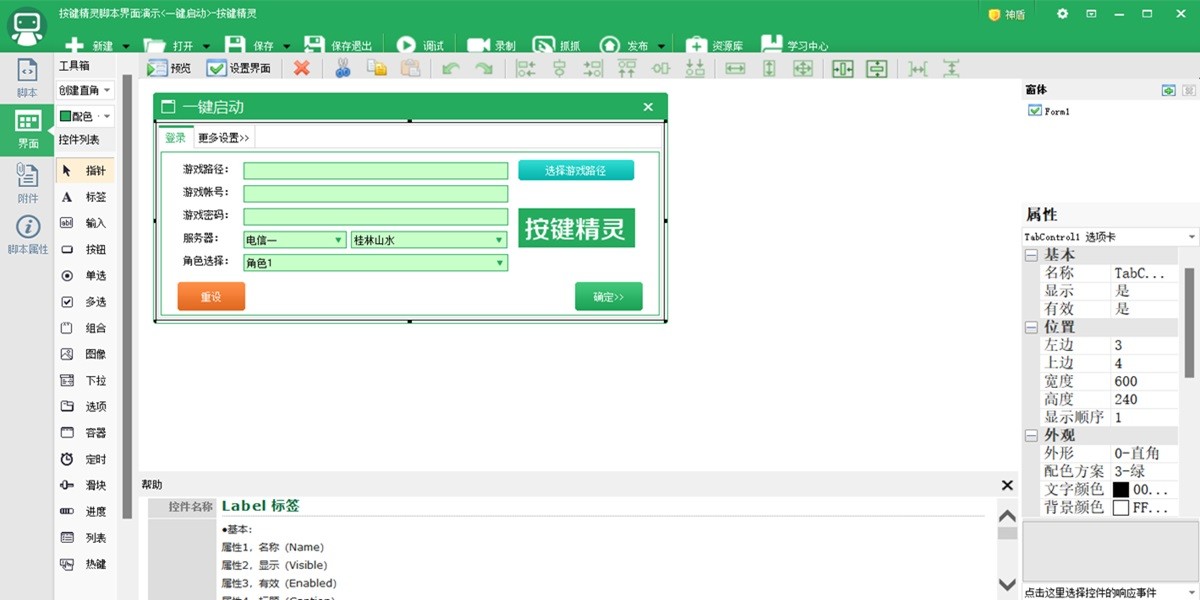Open the 附件 attachments sidebar panel
1200x600 pixels.
pyautogui.click(x=28, y=183)
